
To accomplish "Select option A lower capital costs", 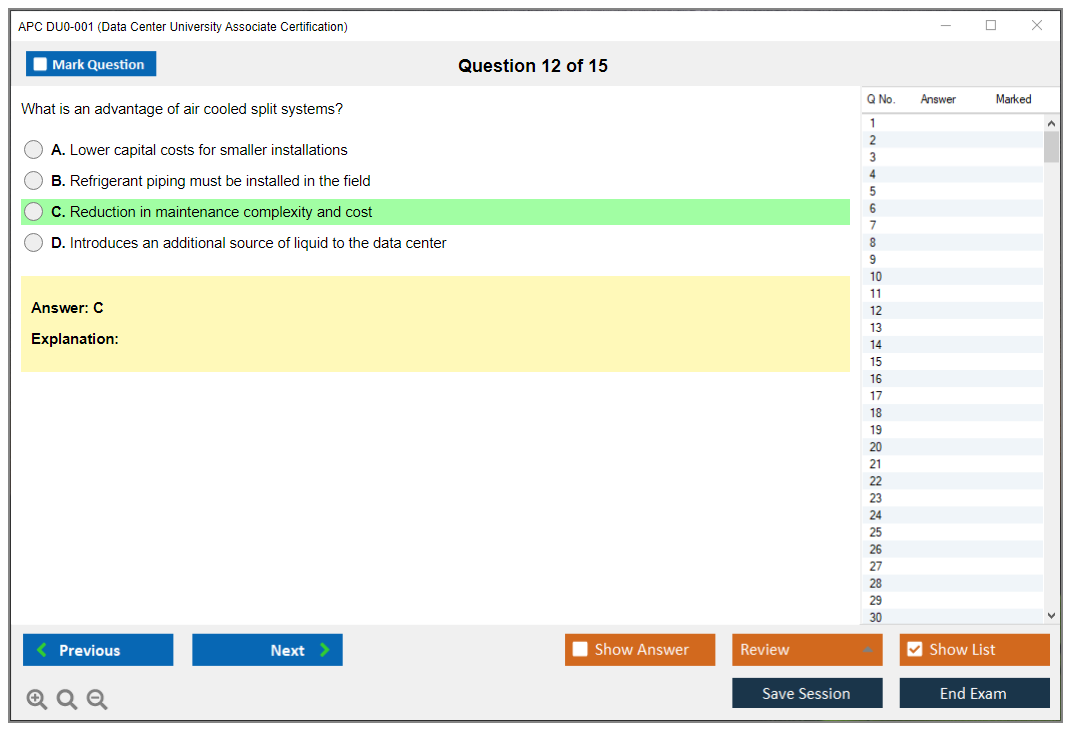I will [34, 150].
